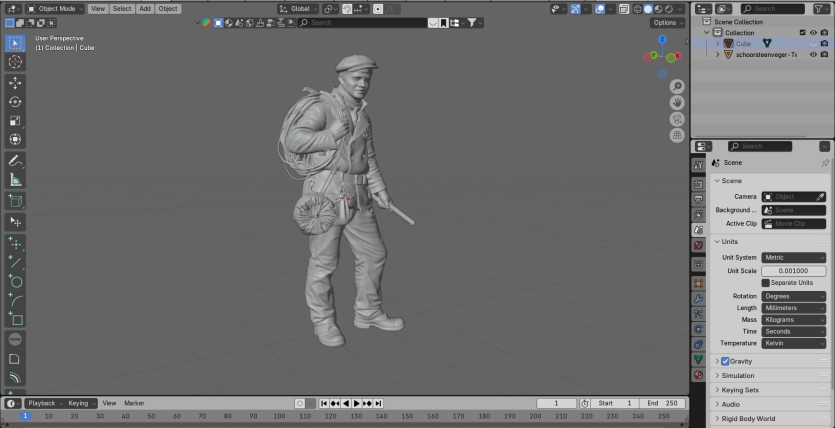Image resolution: width=835 pixels, height=428 pixels.
Task: Open the Length units dropdown
Action: (794, 308)
